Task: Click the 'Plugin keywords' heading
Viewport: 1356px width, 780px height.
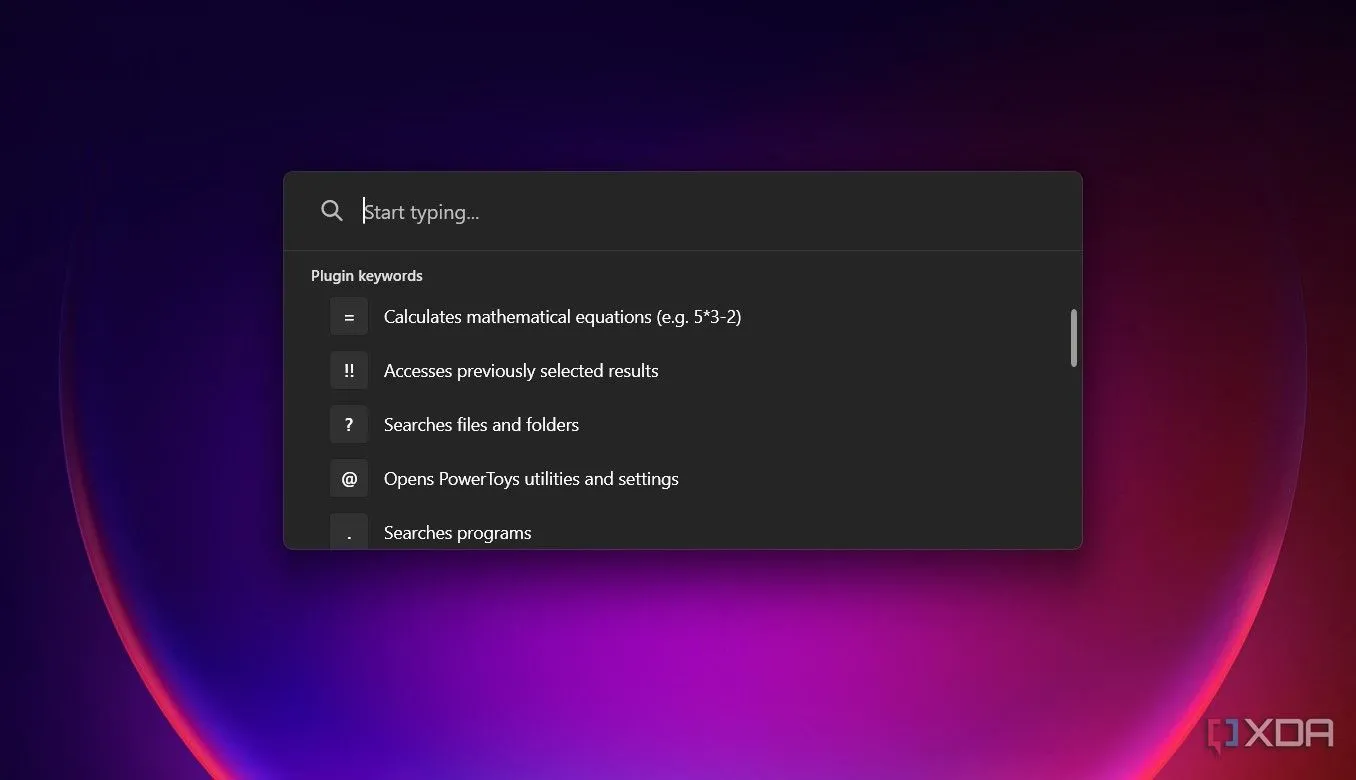Action: point(367,276)
